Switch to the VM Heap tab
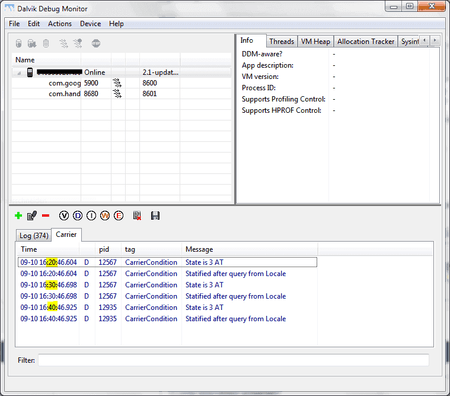Viewport: 450px width, 396px height. [315, 41]
